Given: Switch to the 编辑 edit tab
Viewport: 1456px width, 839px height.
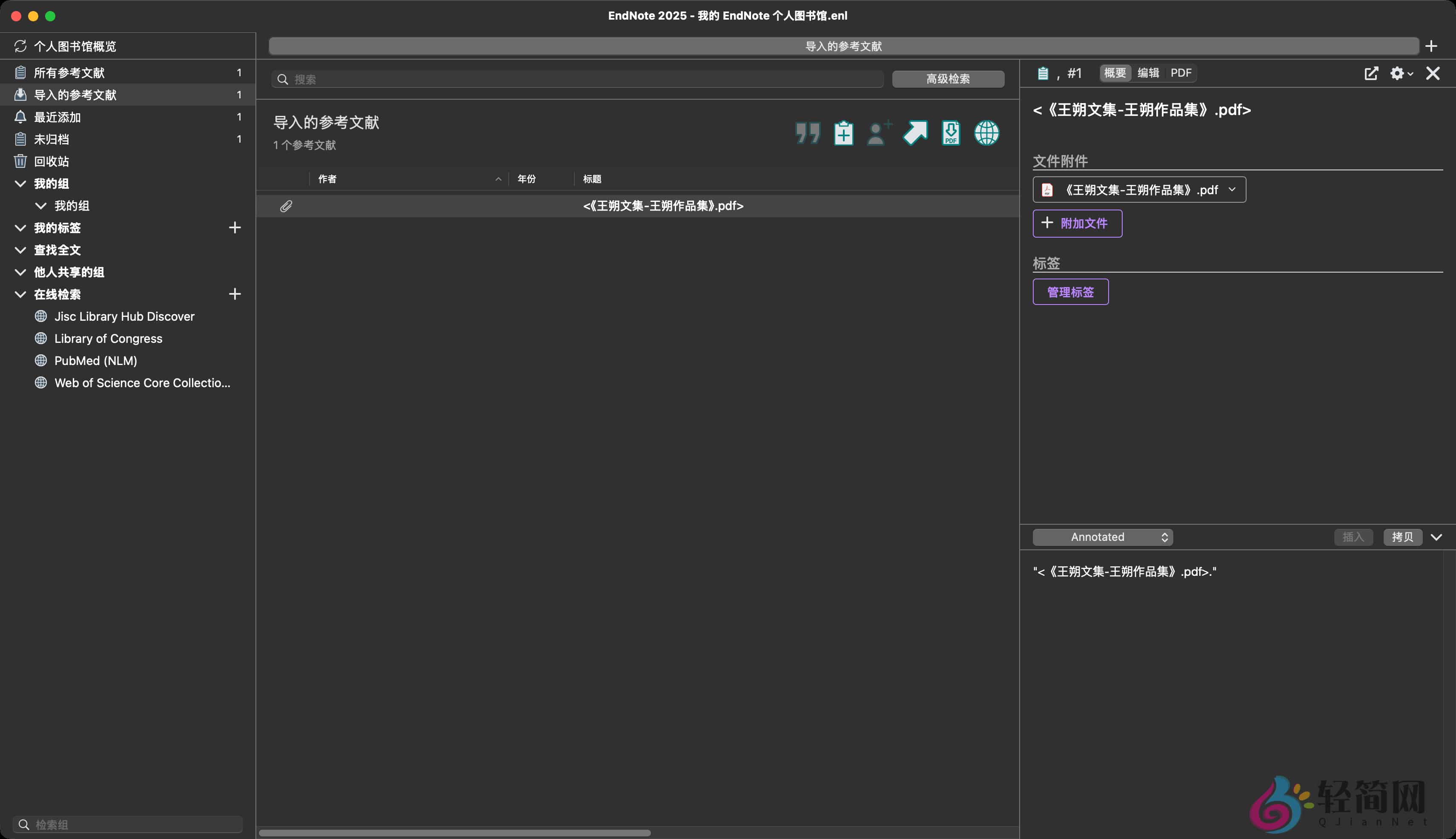Looking at the screenshot, I should tap(1149, 72).
